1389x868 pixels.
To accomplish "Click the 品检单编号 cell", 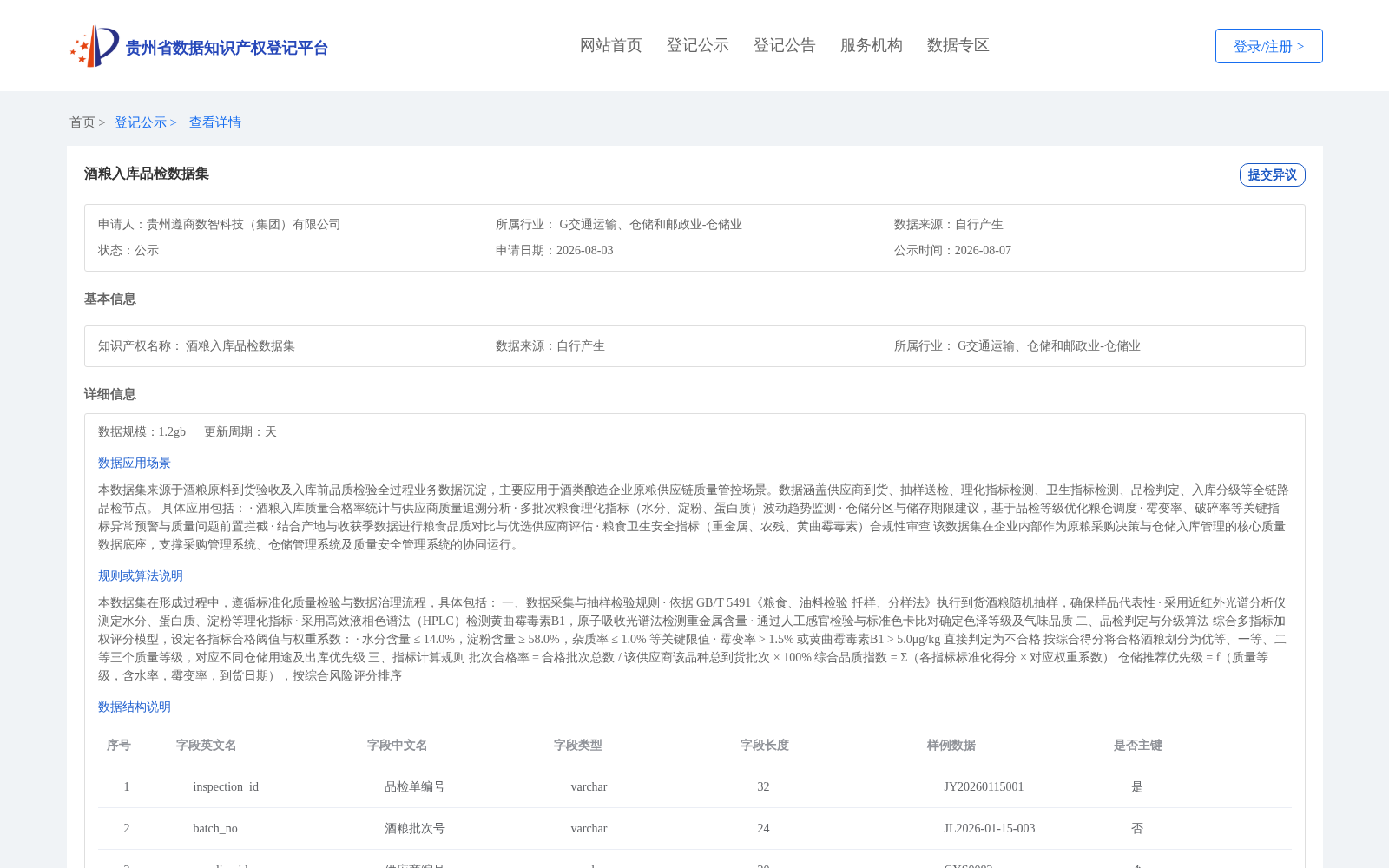I will click(x=415, y=786).
